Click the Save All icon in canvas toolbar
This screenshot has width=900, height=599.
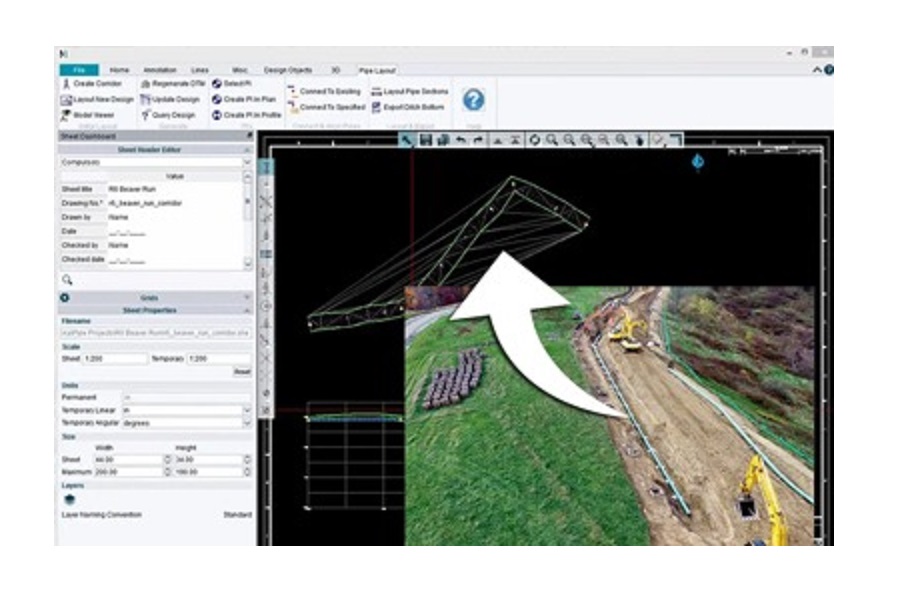click(x=443, y=140)
